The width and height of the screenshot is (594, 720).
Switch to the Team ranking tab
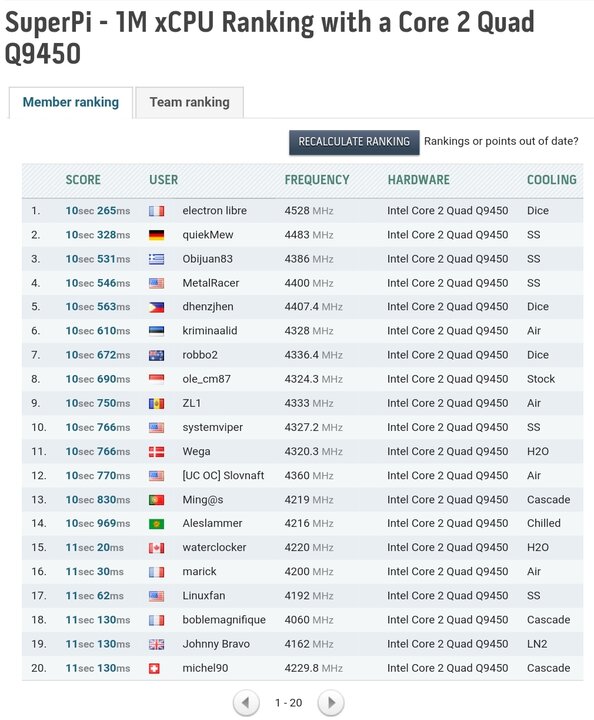(189, 102)
